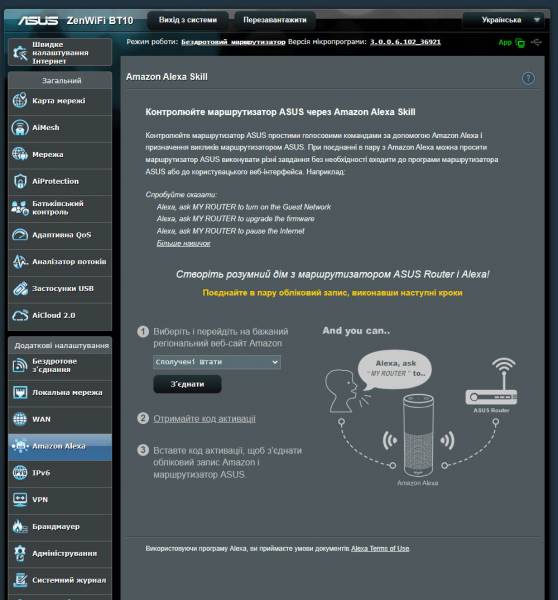
Task: Go to Адаптивна QoS menu item
Action: 60,235
